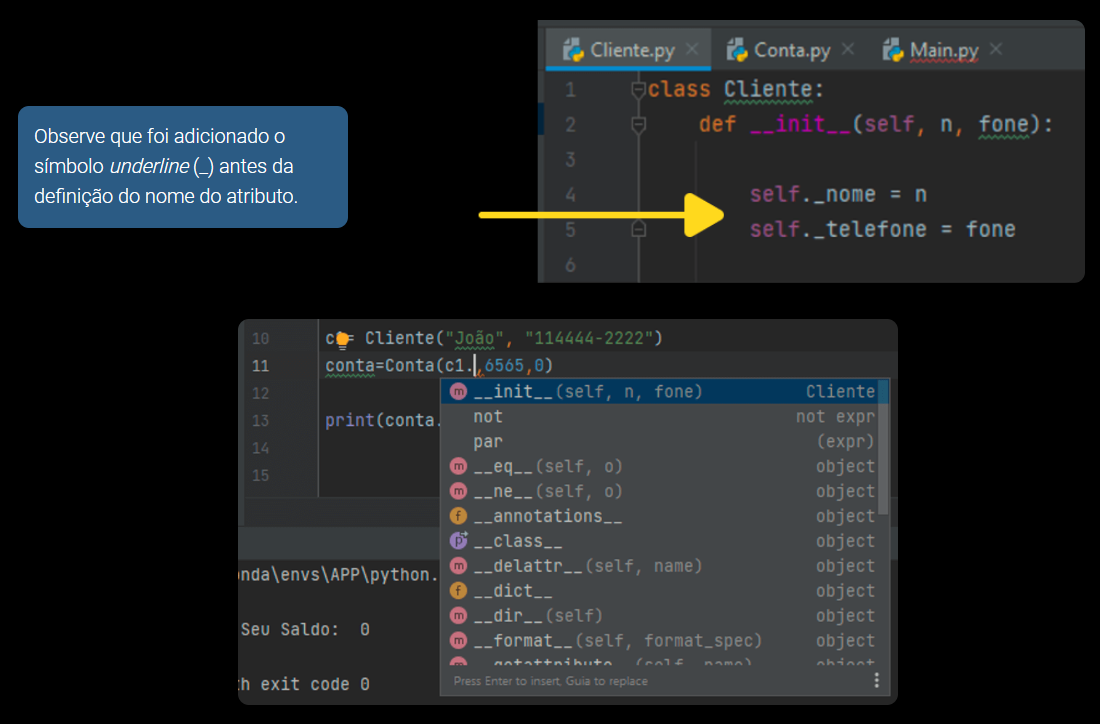This screenshot has height=724, width=1100.
Task: Collapse the __init__ method fold marker
Action: (x=638, y=125)
